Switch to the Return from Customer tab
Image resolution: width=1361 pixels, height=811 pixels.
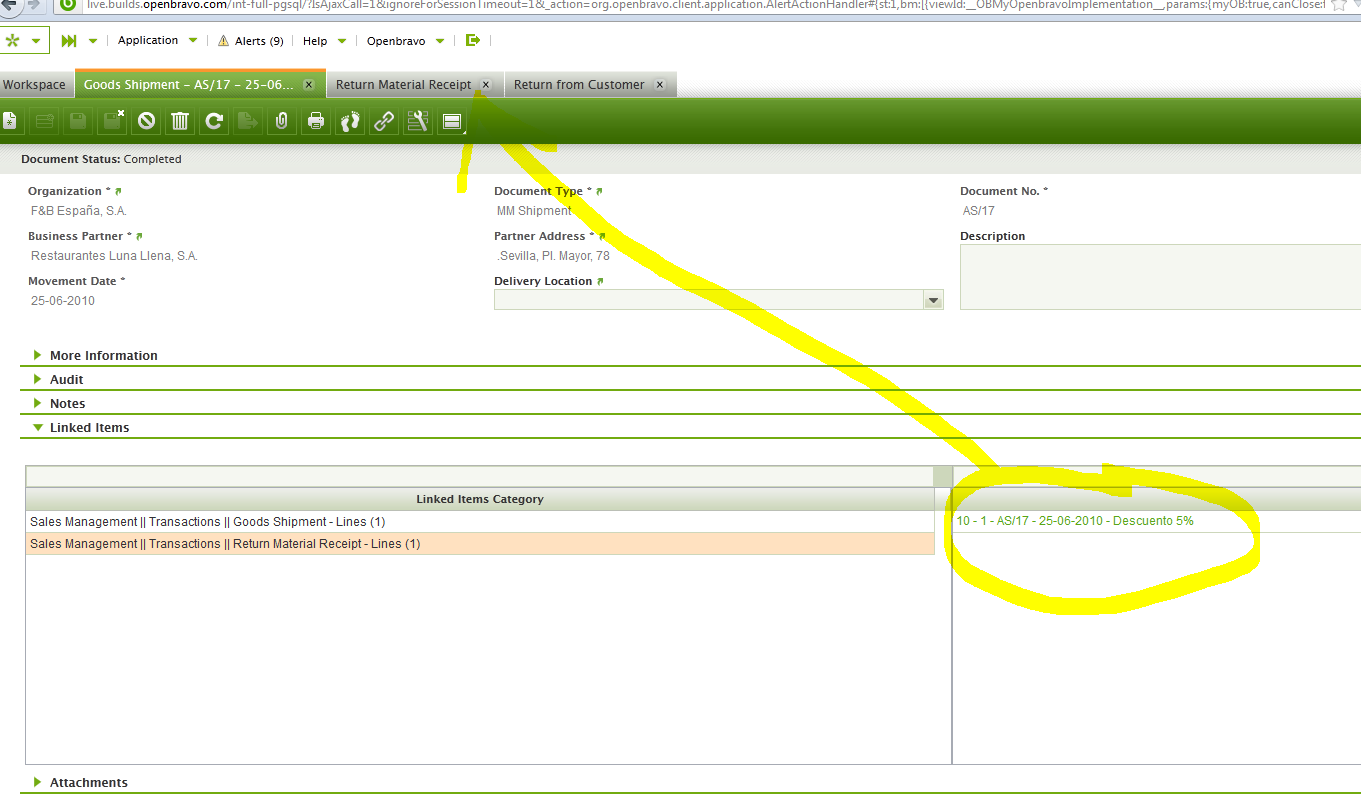click(x=579, y=85)
